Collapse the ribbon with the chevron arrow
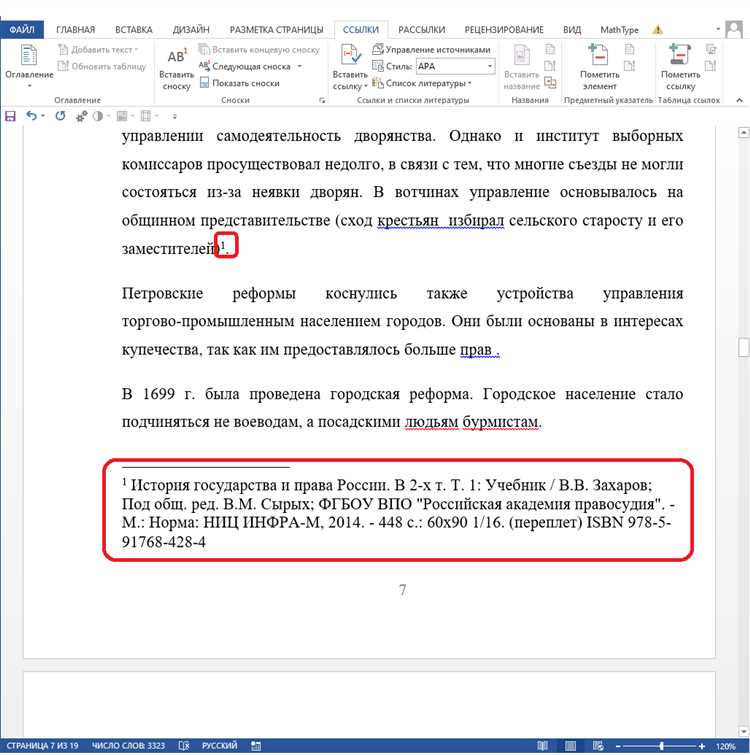Viewport: 750px width, 755px height. point(739,100)
